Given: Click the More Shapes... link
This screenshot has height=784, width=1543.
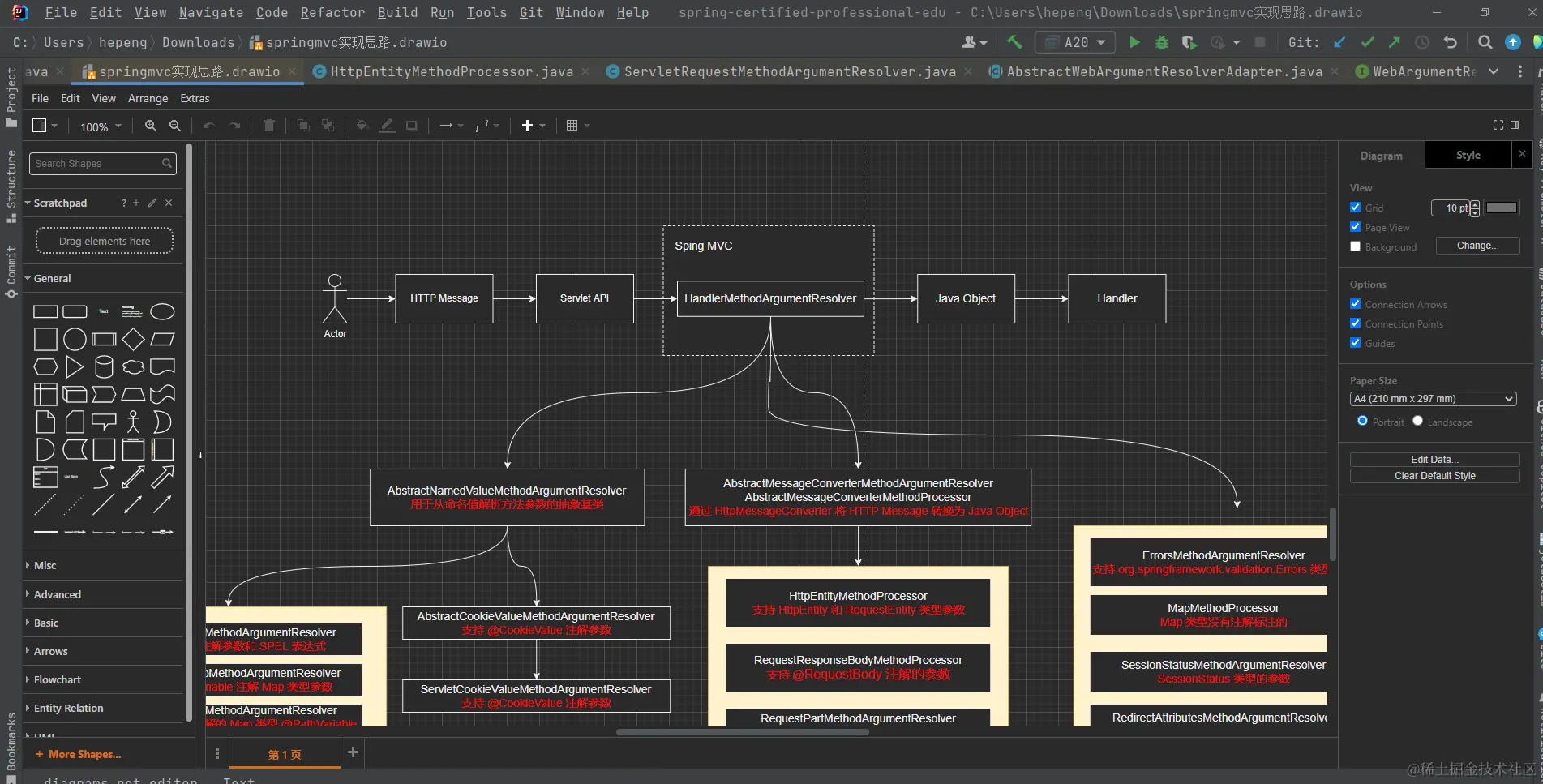Looking at the screenshot, I should tap(79, 754).
